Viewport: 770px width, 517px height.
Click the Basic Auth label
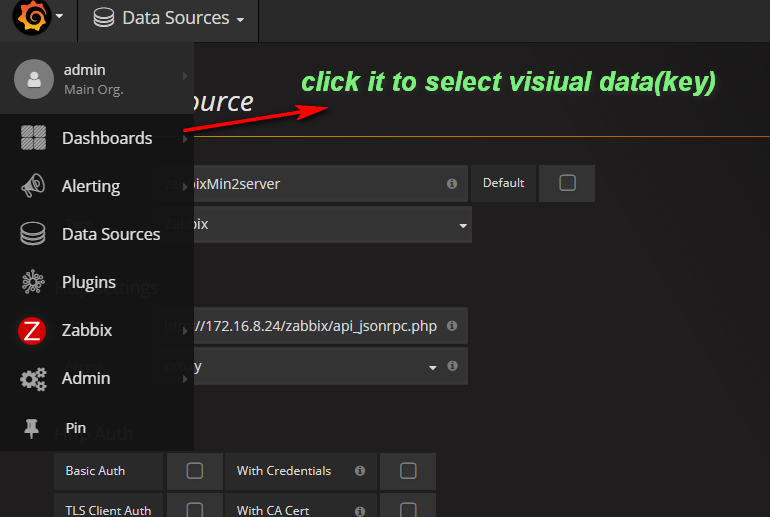[95, 471]
